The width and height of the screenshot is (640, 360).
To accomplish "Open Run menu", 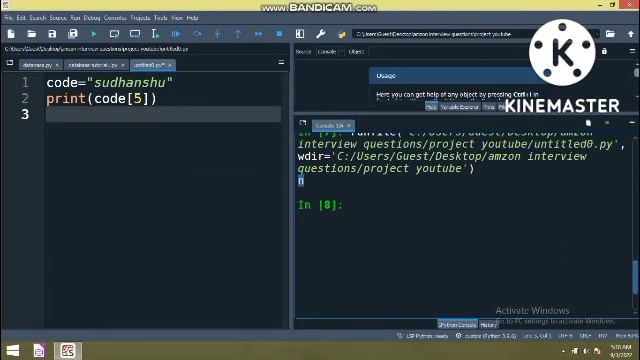I will pyautogui.click(x=75, y=18).
